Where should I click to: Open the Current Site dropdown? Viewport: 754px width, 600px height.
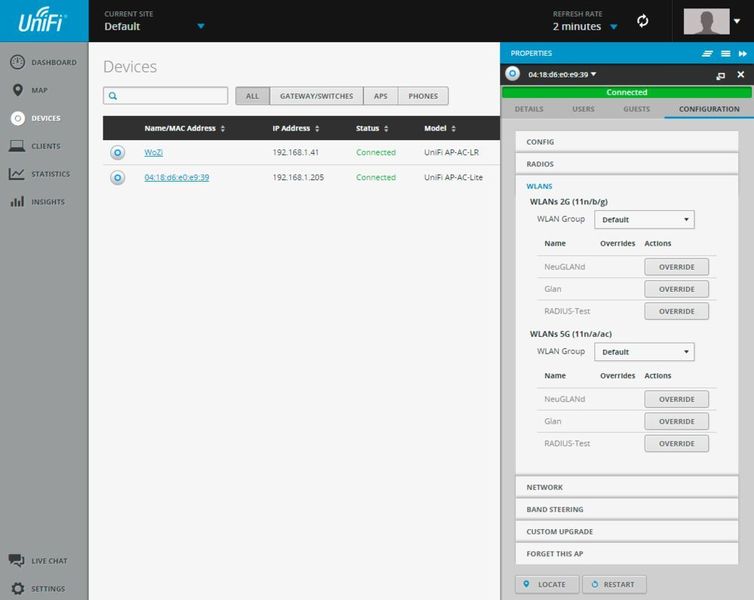point(200,27)
